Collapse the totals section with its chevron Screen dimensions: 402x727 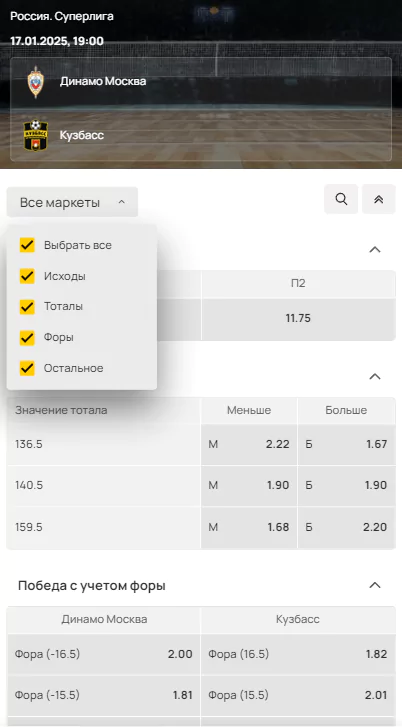tap(375, 376)
